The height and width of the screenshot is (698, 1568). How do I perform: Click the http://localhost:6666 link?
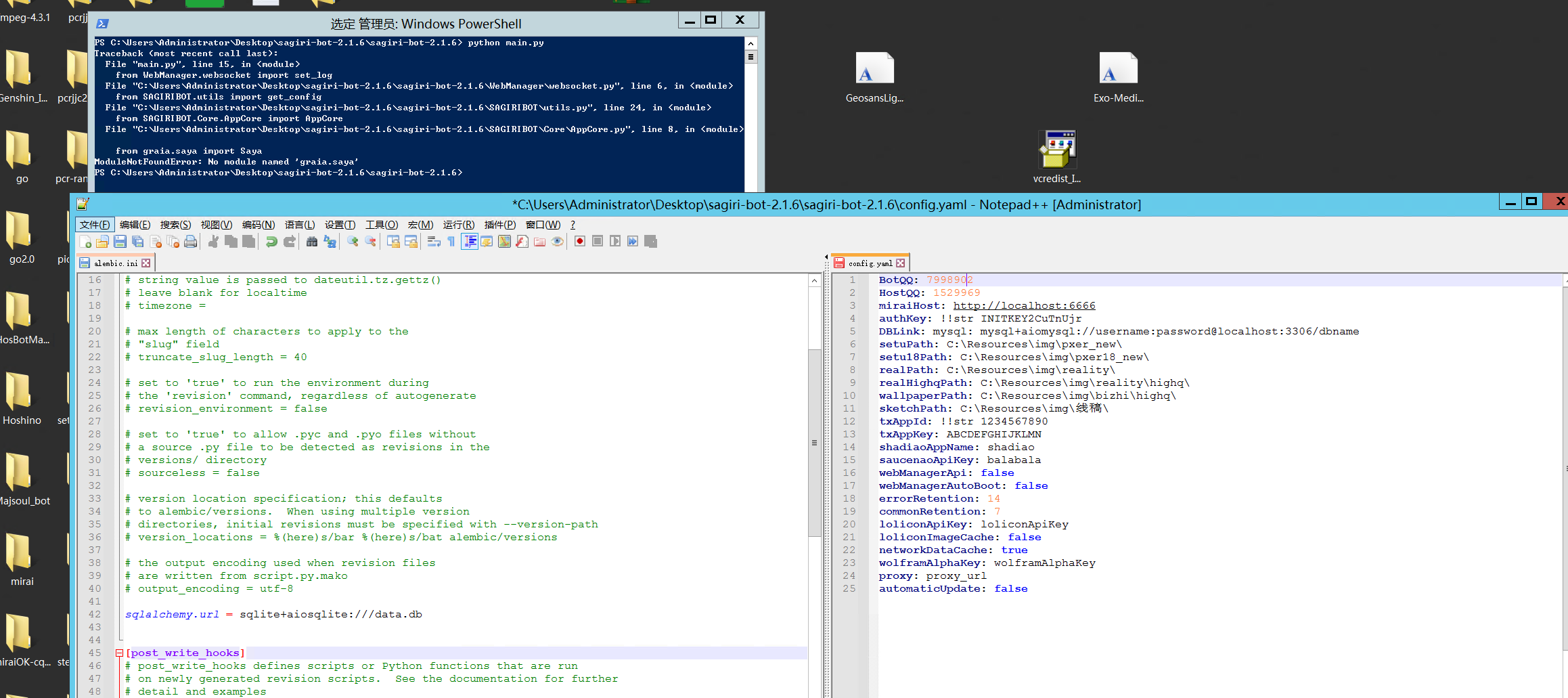(1024, 305)
